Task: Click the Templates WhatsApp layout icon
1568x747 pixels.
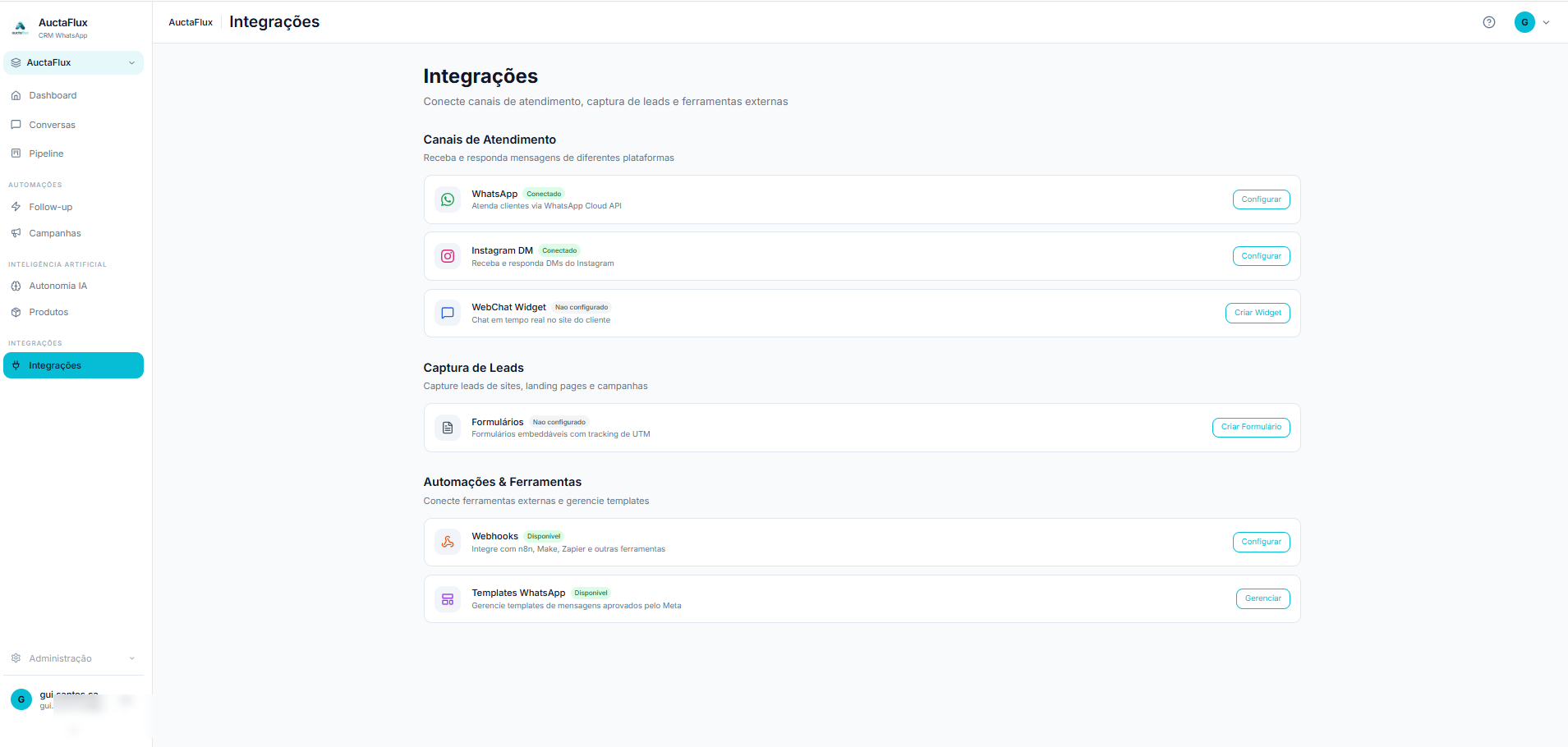Action: tap(448, 599)
